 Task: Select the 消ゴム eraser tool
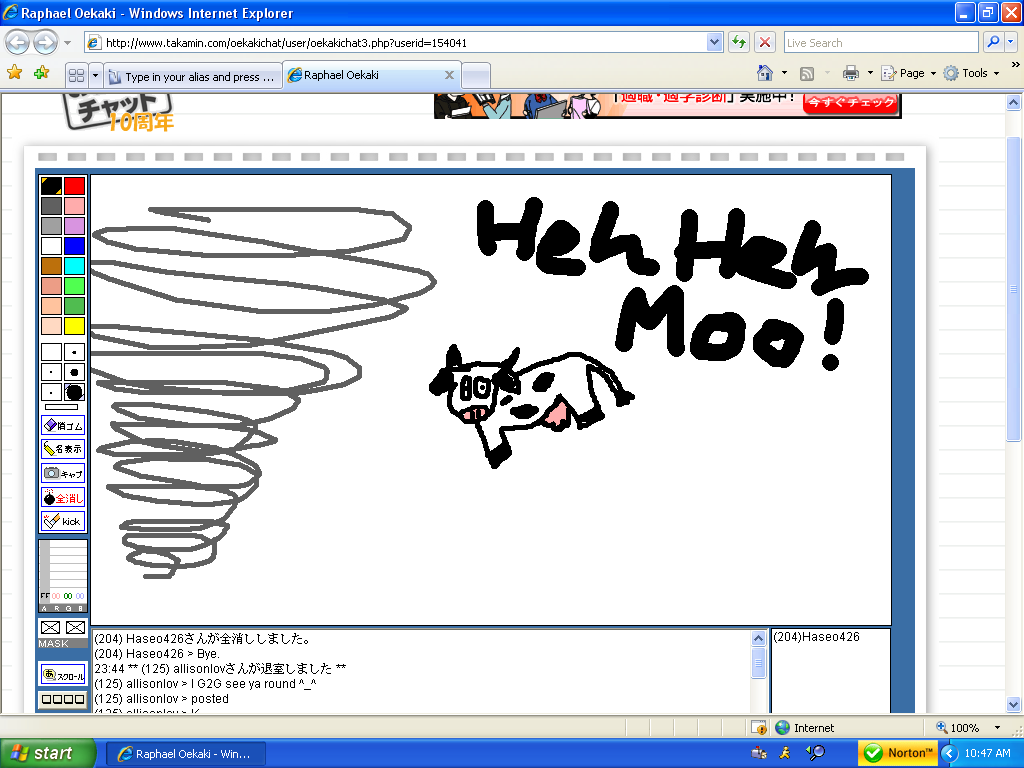pos(62,424)
